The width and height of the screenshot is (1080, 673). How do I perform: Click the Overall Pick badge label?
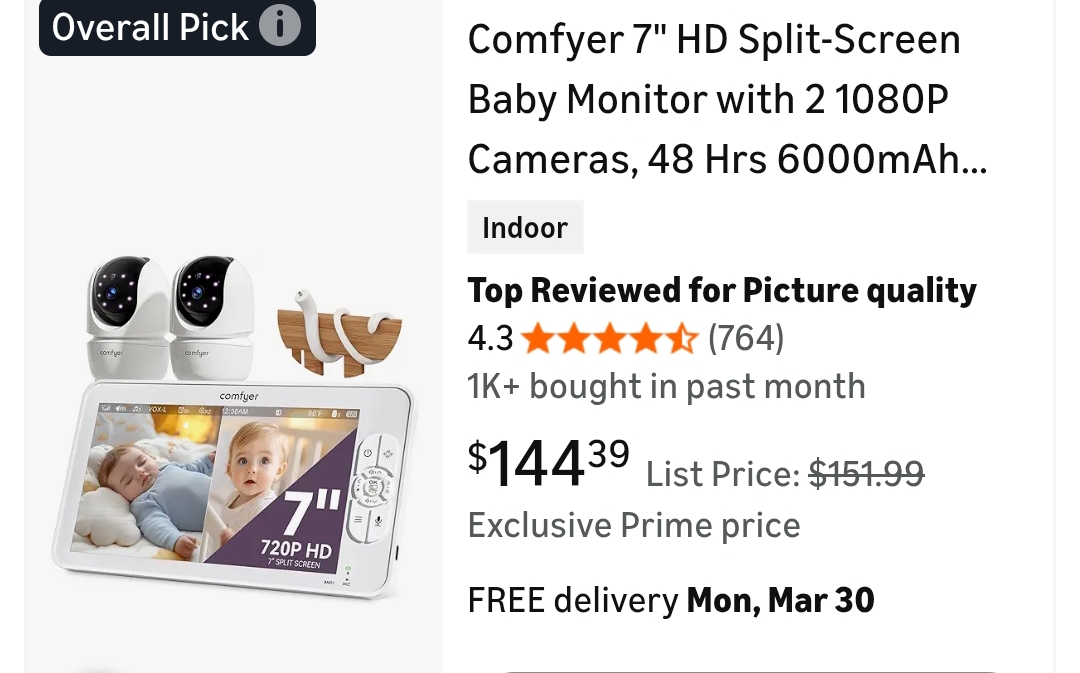150,27
